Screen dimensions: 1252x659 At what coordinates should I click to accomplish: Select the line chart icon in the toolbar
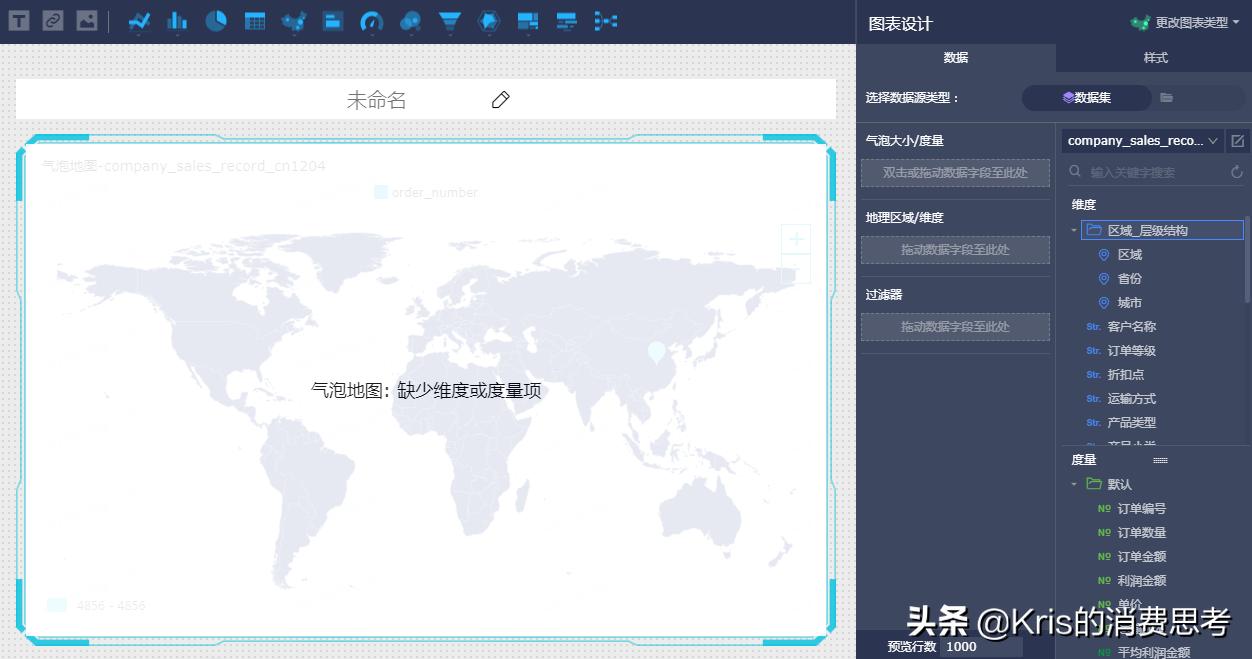point(138,21)
